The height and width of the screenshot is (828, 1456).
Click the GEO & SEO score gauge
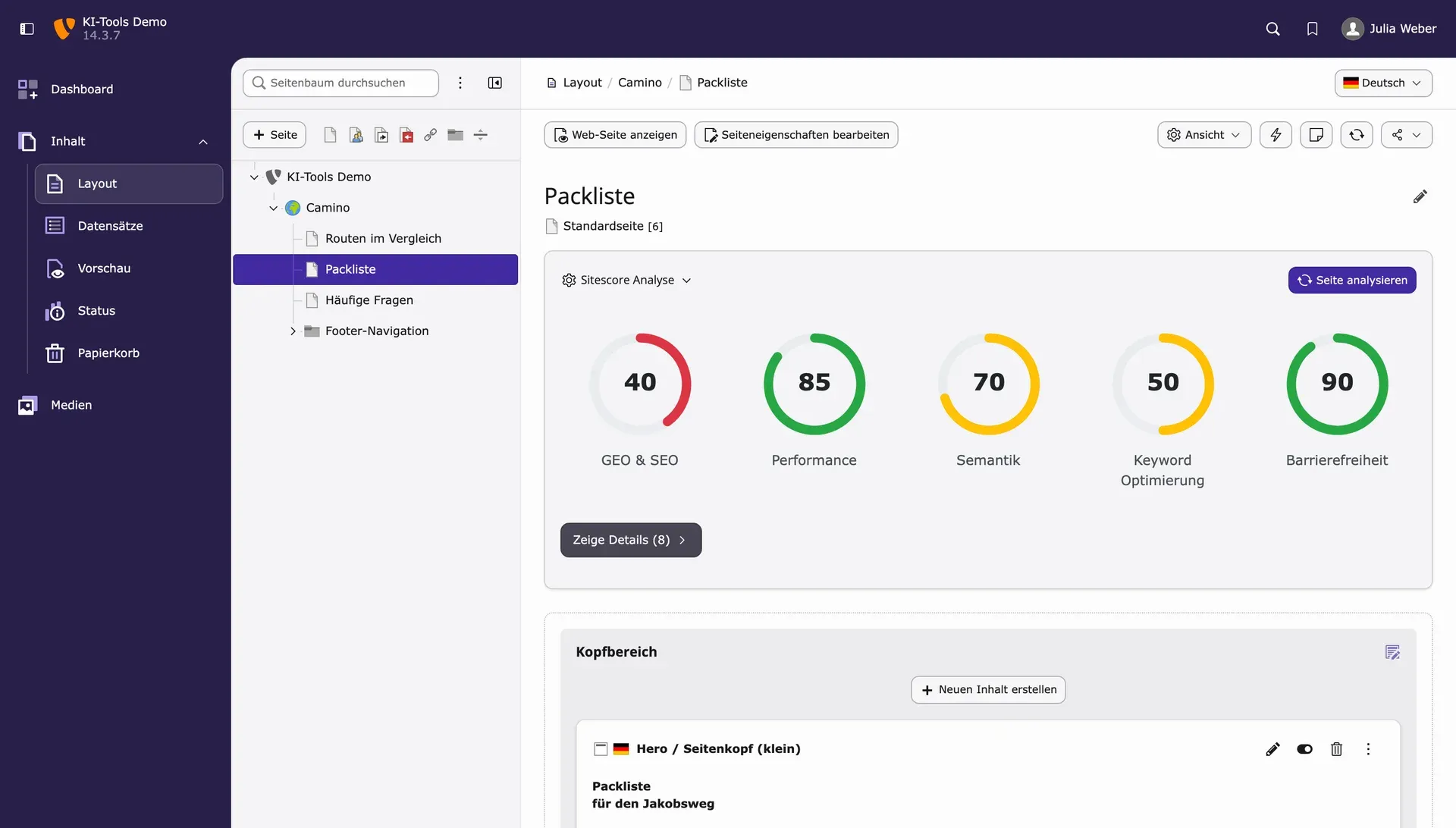(x=640, y=384)
